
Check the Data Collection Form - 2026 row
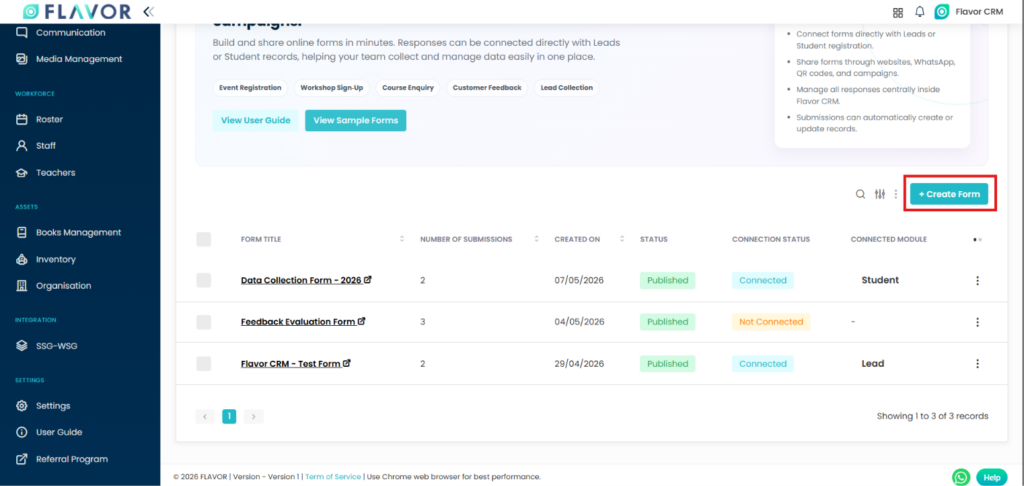click(x=204, y=280)
